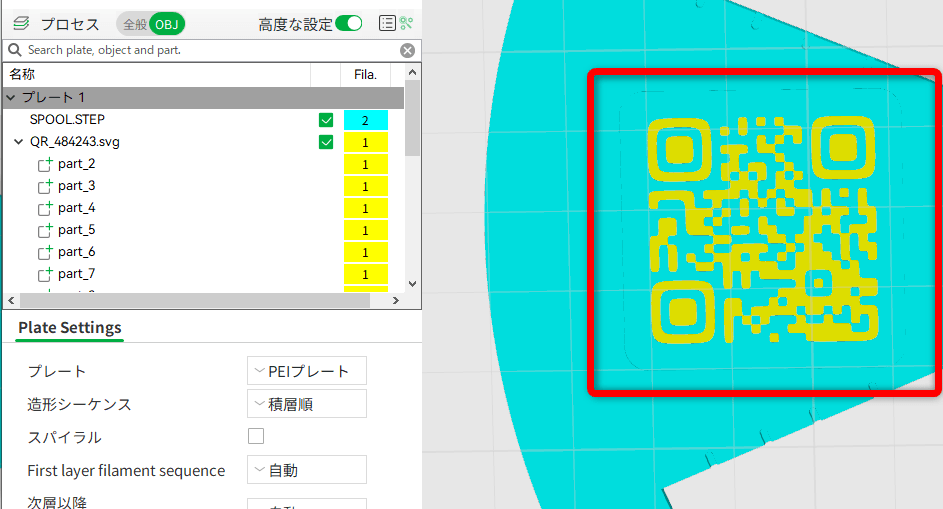Open the プレート PEIプレート dropdown
Viewport: 943px width, 509px height.
tap(307, 371)
